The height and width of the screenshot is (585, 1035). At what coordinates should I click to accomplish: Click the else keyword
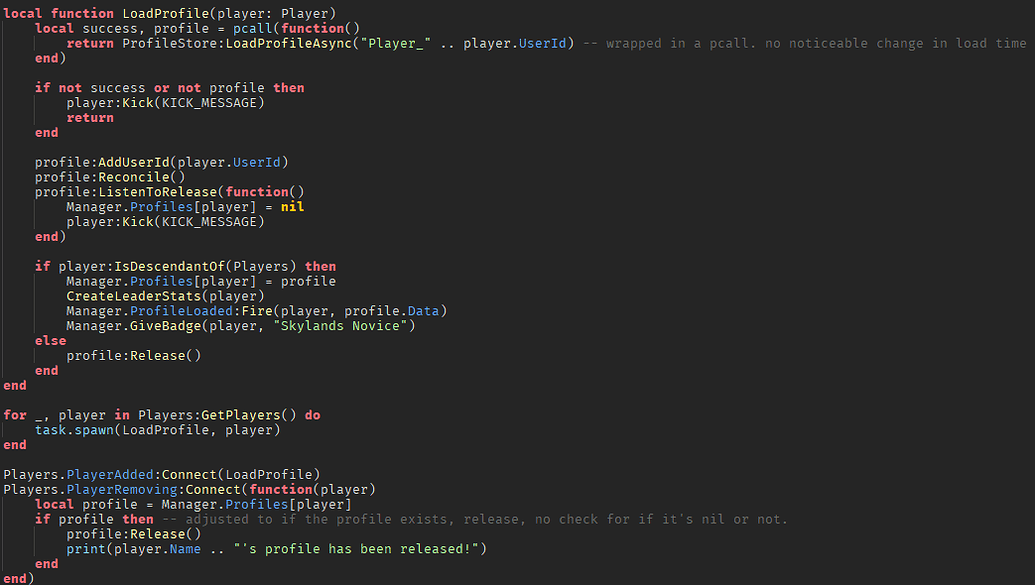(50, 341)
